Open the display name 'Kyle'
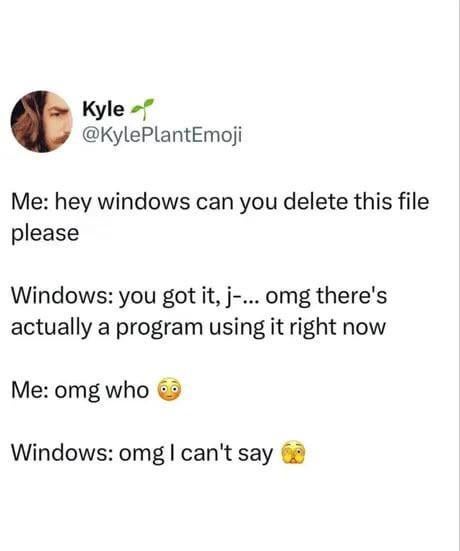Screen dimensions: 460x551 [x=103, y=109]
